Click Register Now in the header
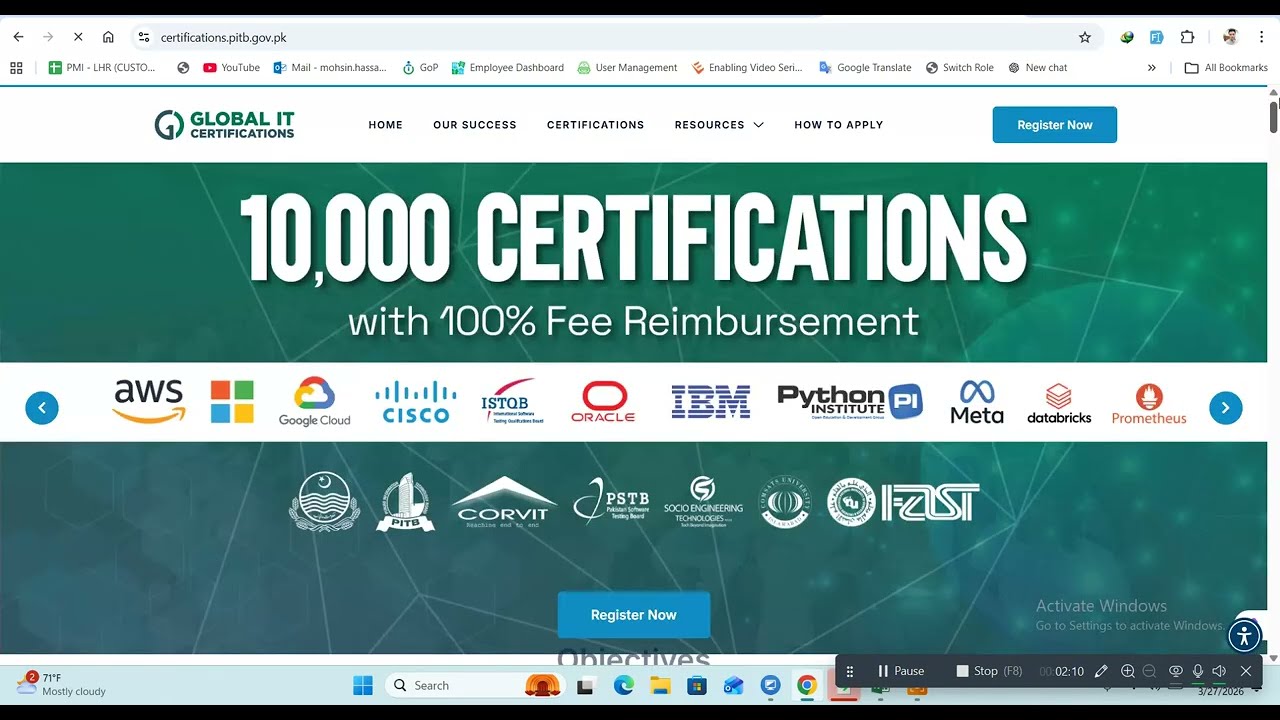The width and height of the screenshot is (1280, 720). coord(1054,125)
